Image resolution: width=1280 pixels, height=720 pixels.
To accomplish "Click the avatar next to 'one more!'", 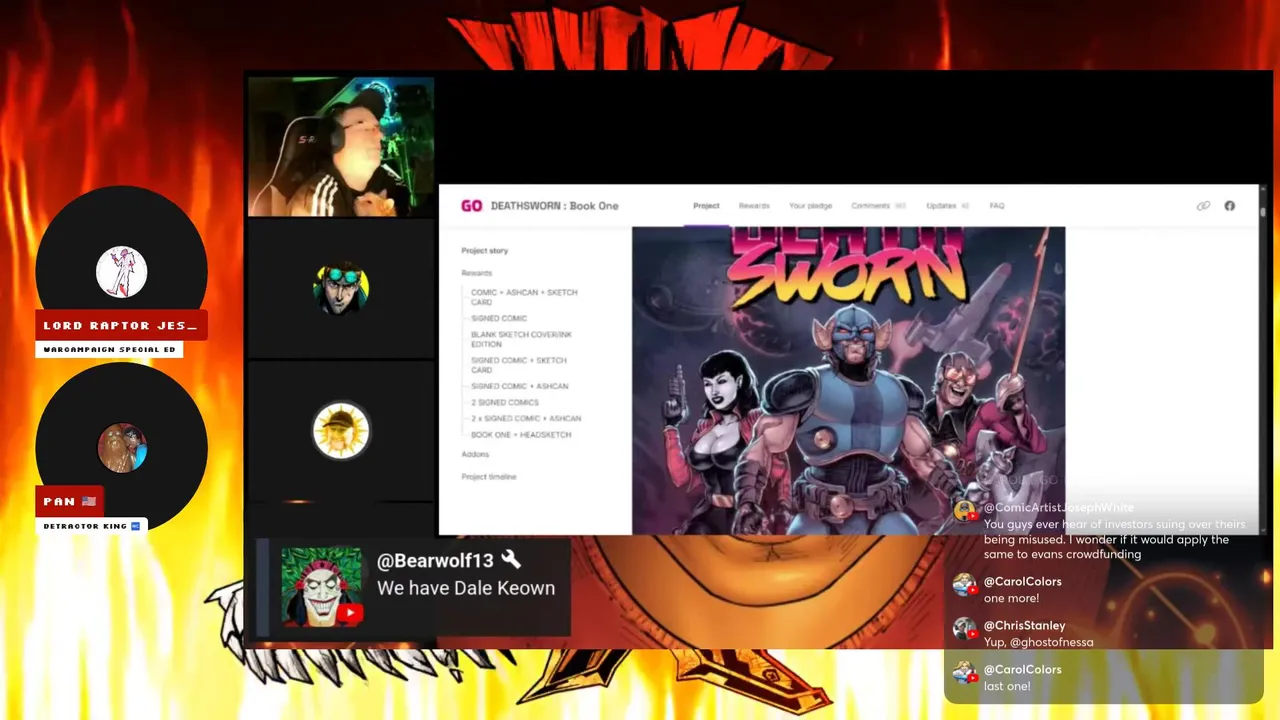I will (x=964, y=585).
